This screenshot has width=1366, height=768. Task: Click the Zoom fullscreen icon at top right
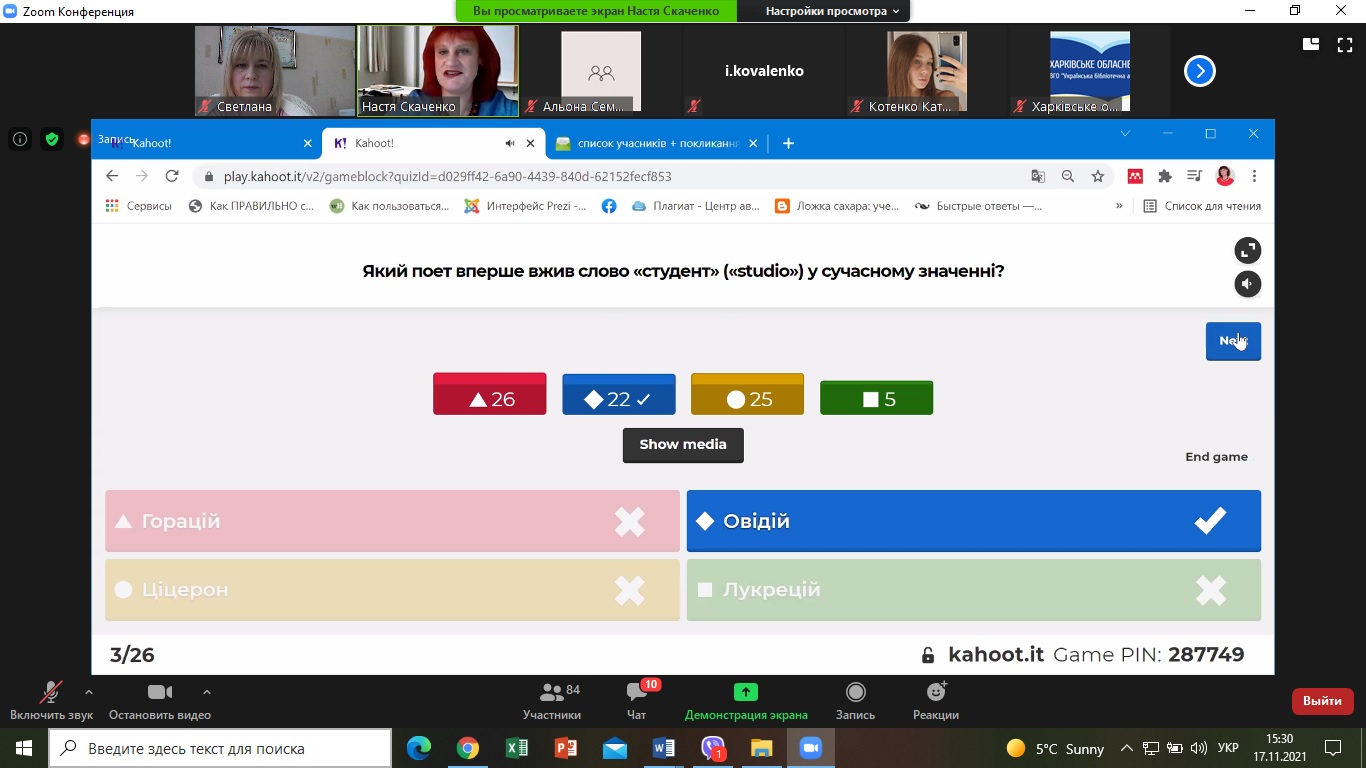pos(1344,44)
